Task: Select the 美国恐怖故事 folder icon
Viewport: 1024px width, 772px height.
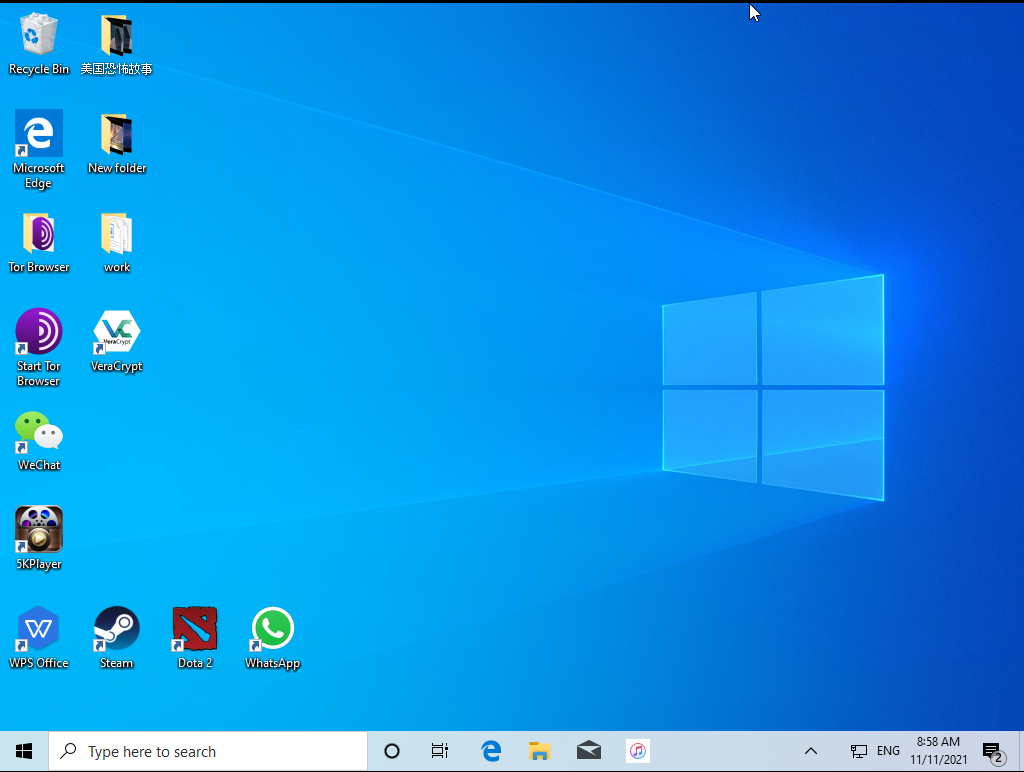Action: pyautogui.click(x=116, y=44)
